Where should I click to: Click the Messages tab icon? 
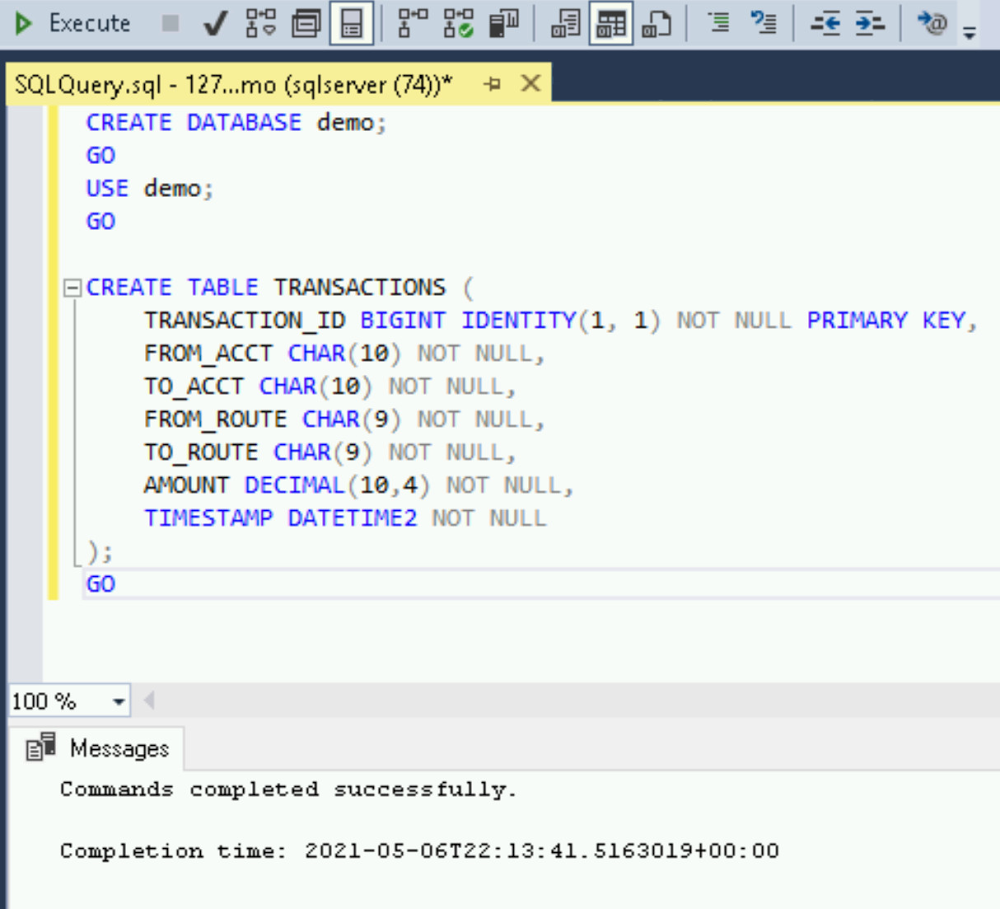[40, 748]
